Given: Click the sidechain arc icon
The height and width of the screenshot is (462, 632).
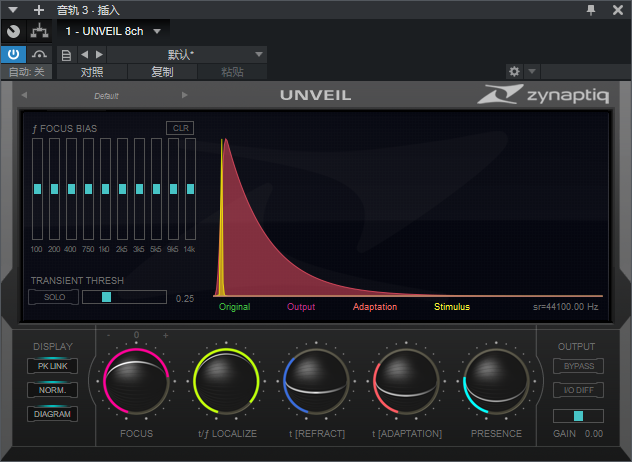Looking at the screenshot, I should pos(39,54).
